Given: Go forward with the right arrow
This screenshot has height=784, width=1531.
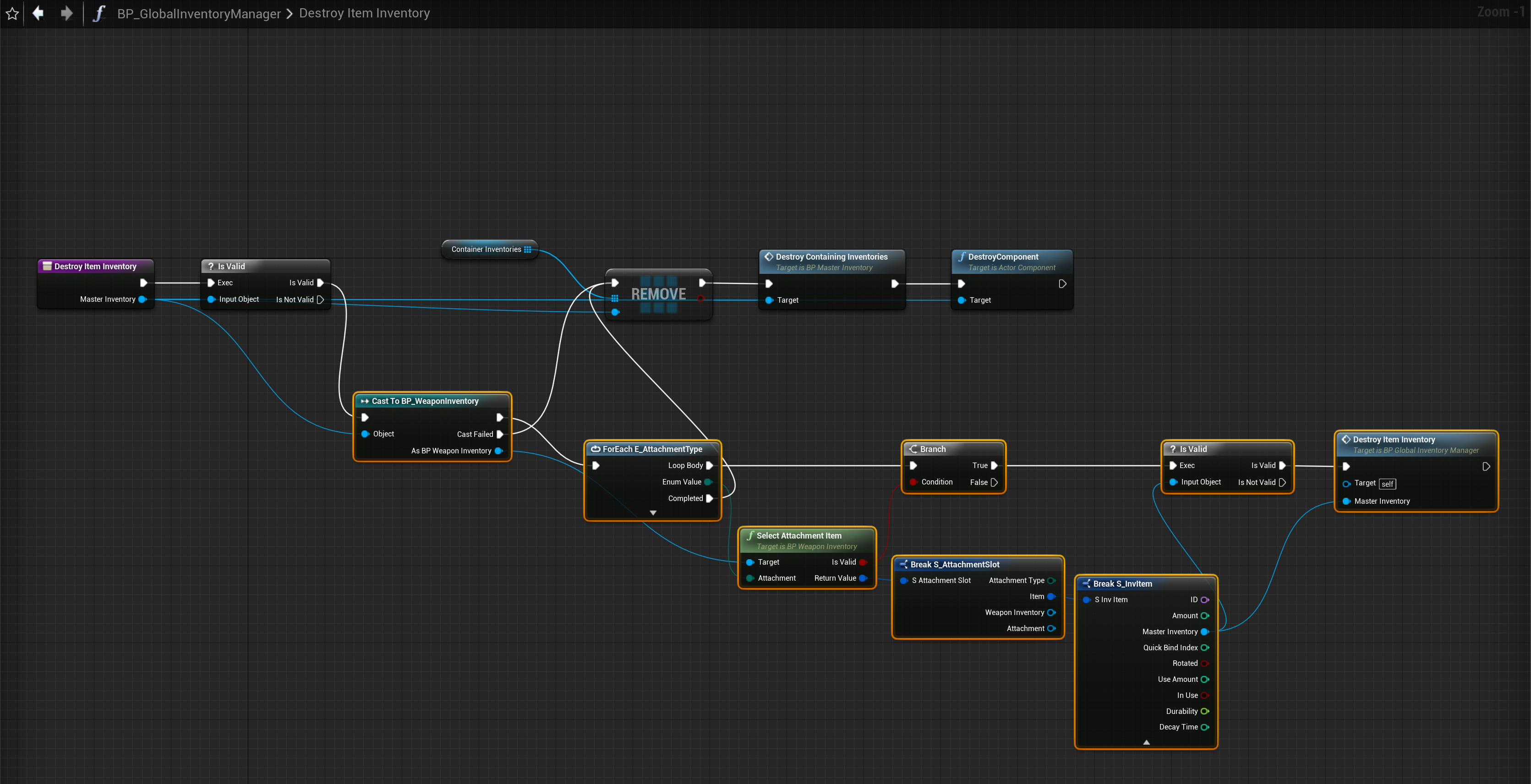Looking at the screenshot, I should (x=66, y=13).
